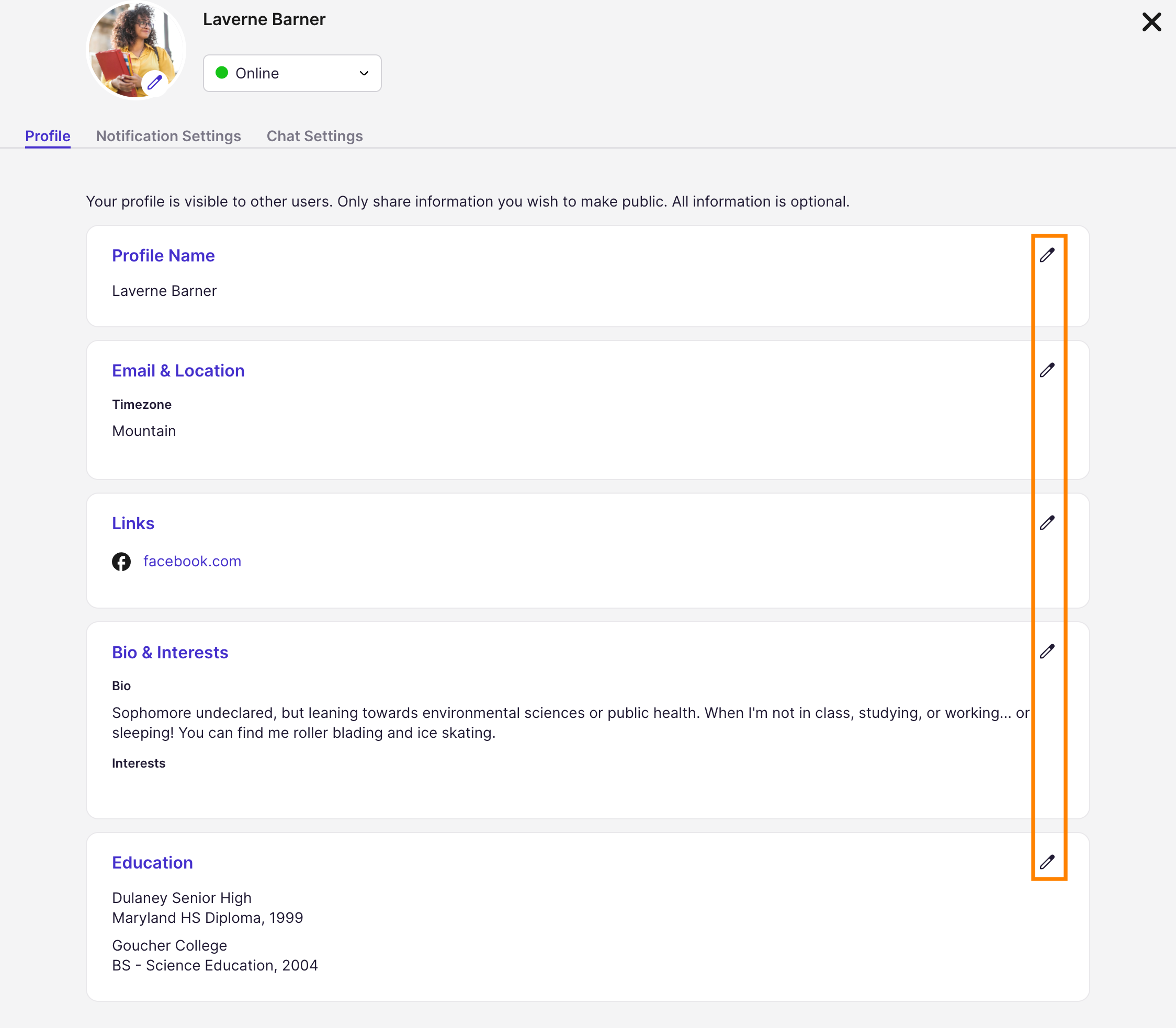Edit the Links section with pencil

pyautogui.click(x=1047, y=523)
